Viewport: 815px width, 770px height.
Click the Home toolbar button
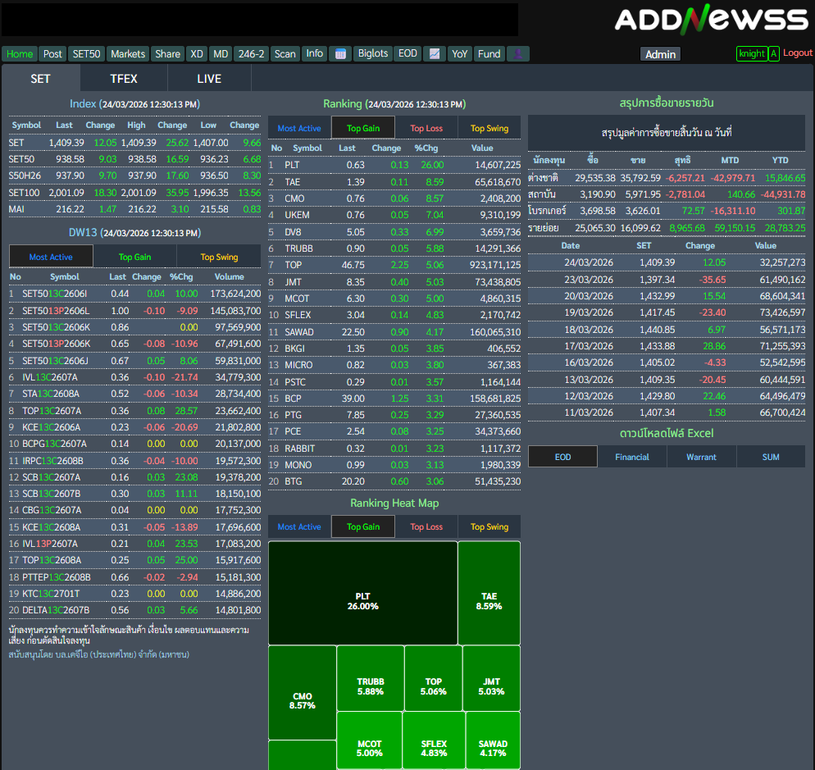[20, 54]
